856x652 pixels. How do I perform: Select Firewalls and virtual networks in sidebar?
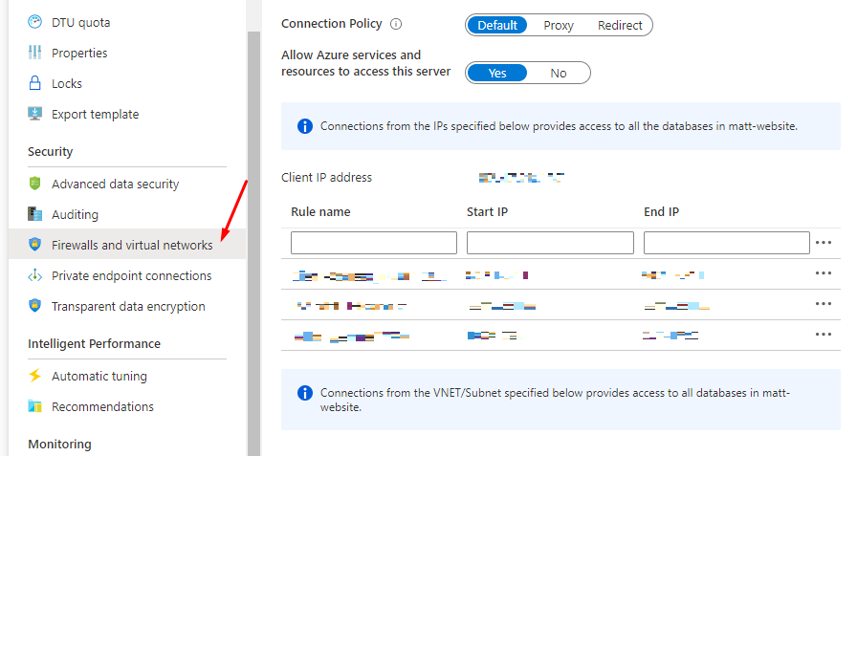130,244
